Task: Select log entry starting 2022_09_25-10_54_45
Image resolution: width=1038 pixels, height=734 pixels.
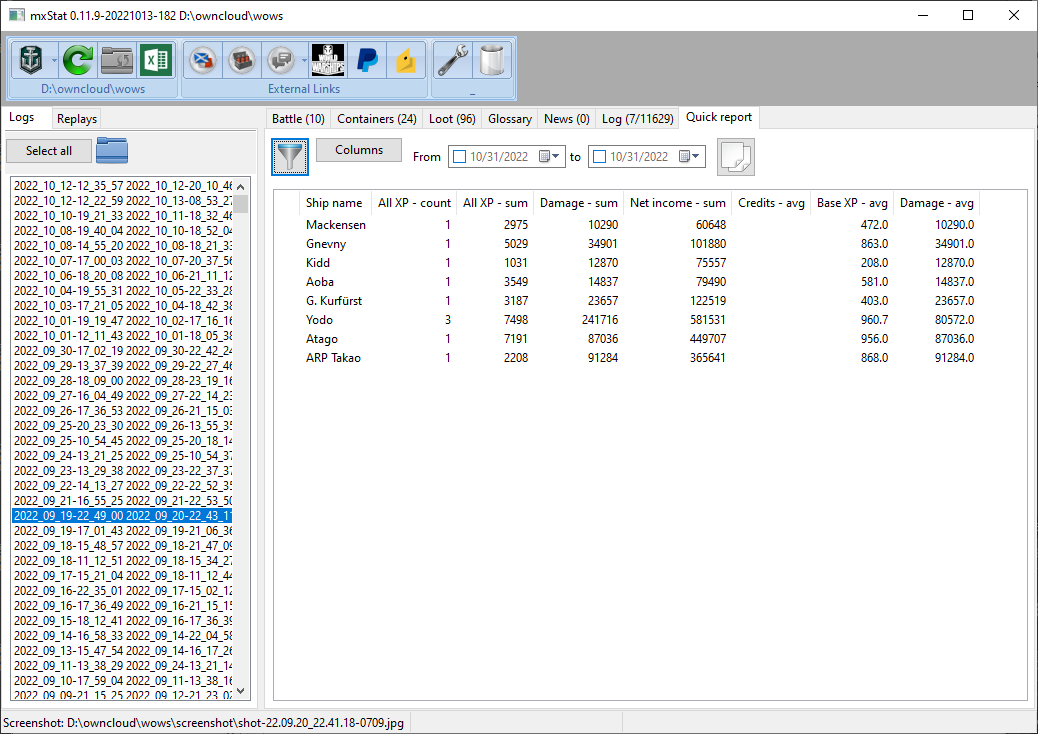Action: (x=122, y=441)
